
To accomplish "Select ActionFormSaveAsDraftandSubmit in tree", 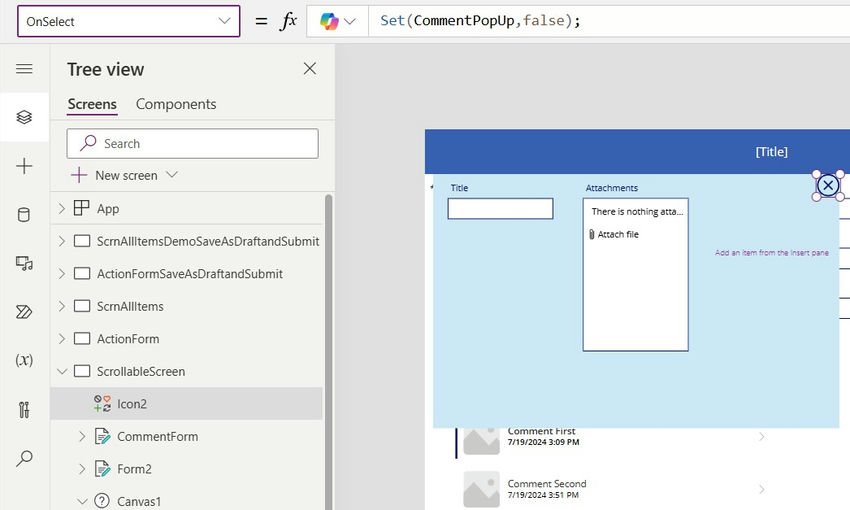I will [x=190, y=274].
